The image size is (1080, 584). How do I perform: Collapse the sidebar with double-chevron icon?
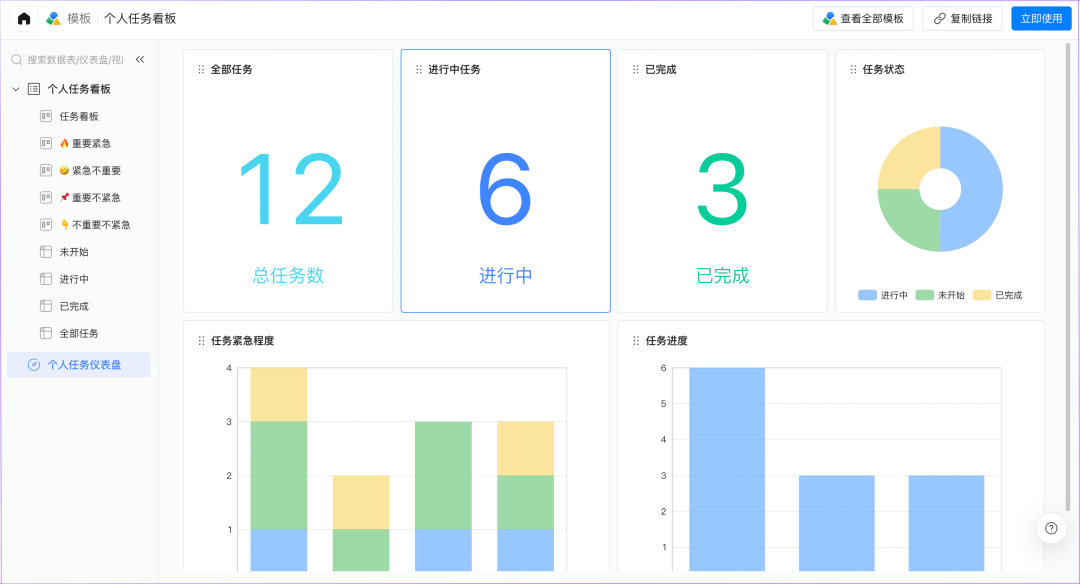[140, 60]
